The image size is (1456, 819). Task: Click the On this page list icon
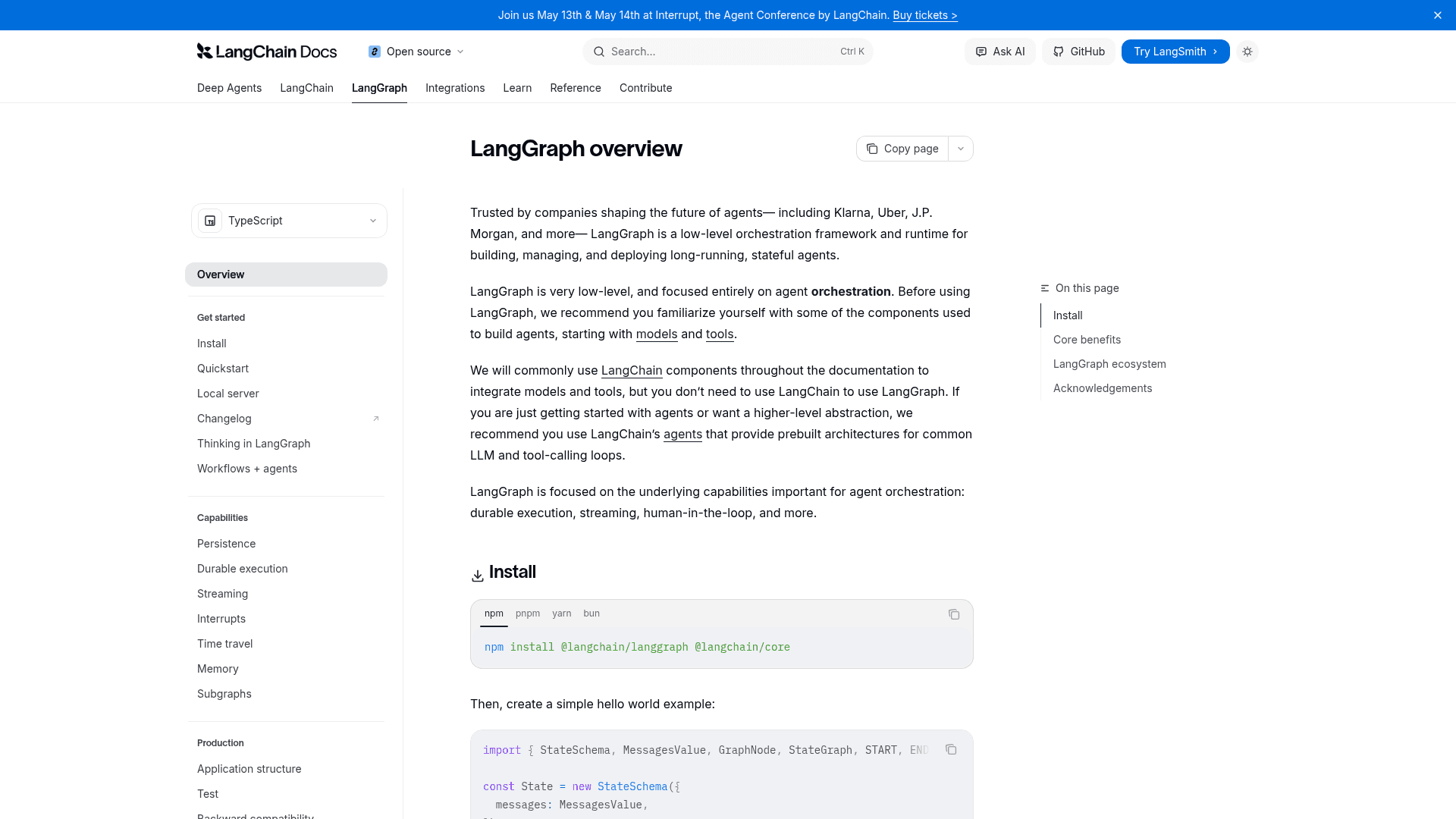[x=1045, y=288]
